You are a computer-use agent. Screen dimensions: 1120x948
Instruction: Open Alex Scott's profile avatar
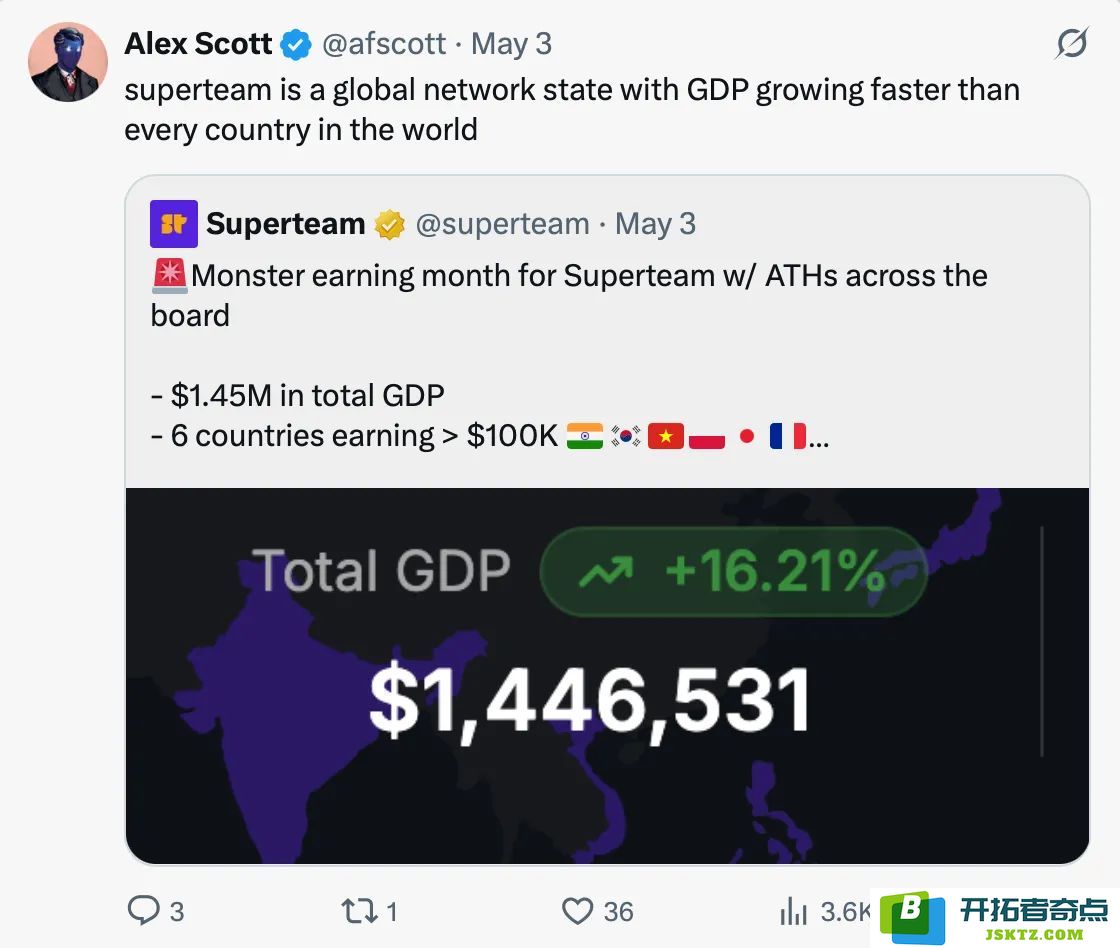(68, 62)
